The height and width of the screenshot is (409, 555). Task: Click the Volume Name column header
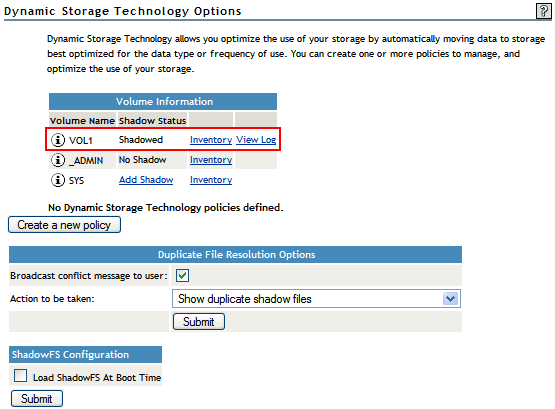click(x=82, y=121)
